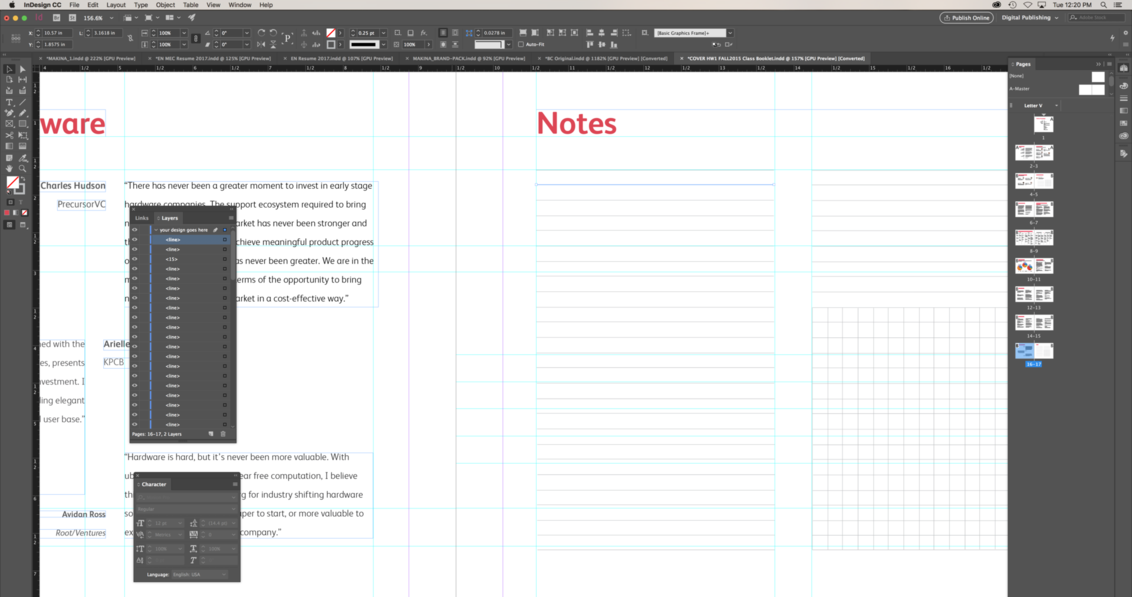This screenshot has height=597, width=1132.
Task: Open stroke weight 0.25 pt dropdown
Action: click(x=383, y=33)
